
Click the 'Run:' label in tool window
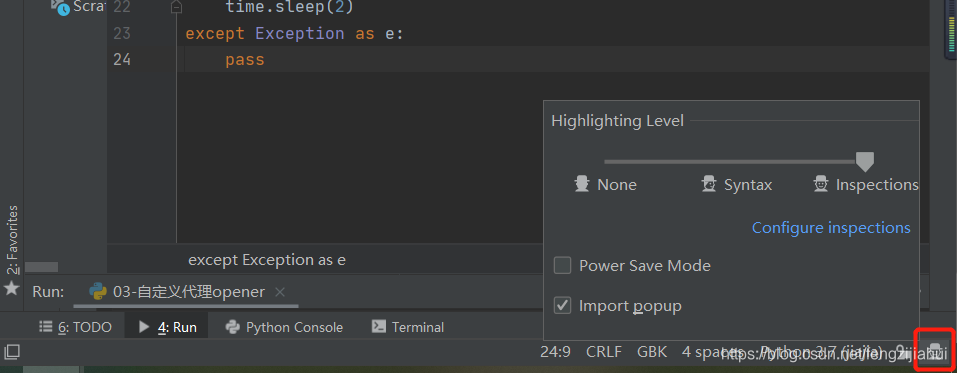[x=48, y=292]
